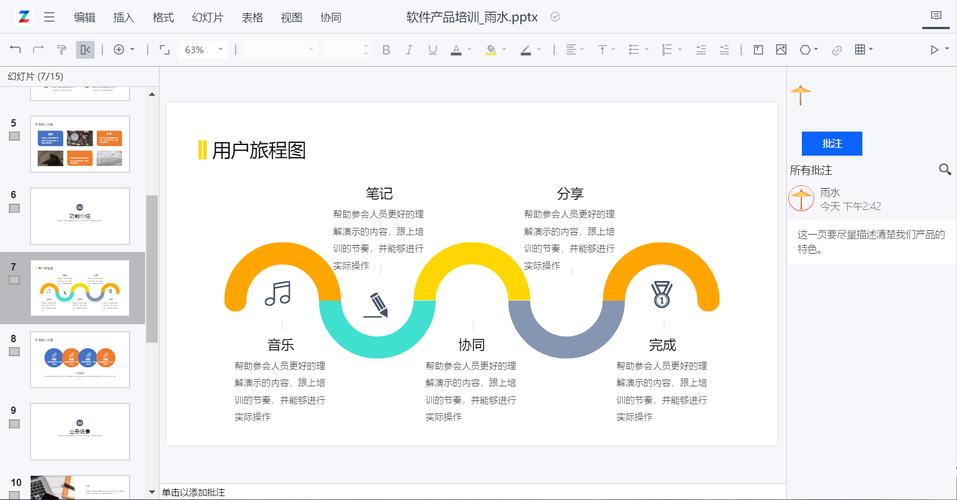Viewport: 957px width, 500px height.
Task: Open the 协同 menu
Action: pyautogui.click(x=331, y=17)
